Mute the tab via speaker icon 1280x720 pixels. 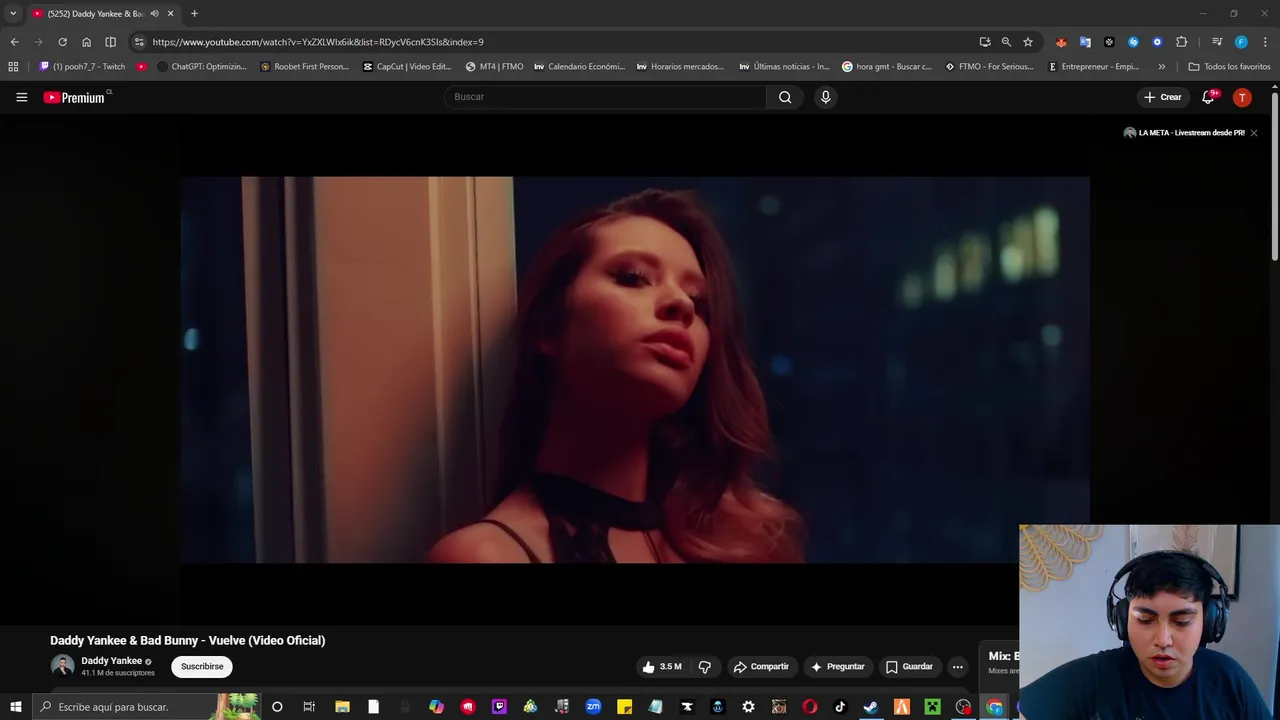point(154,14)
